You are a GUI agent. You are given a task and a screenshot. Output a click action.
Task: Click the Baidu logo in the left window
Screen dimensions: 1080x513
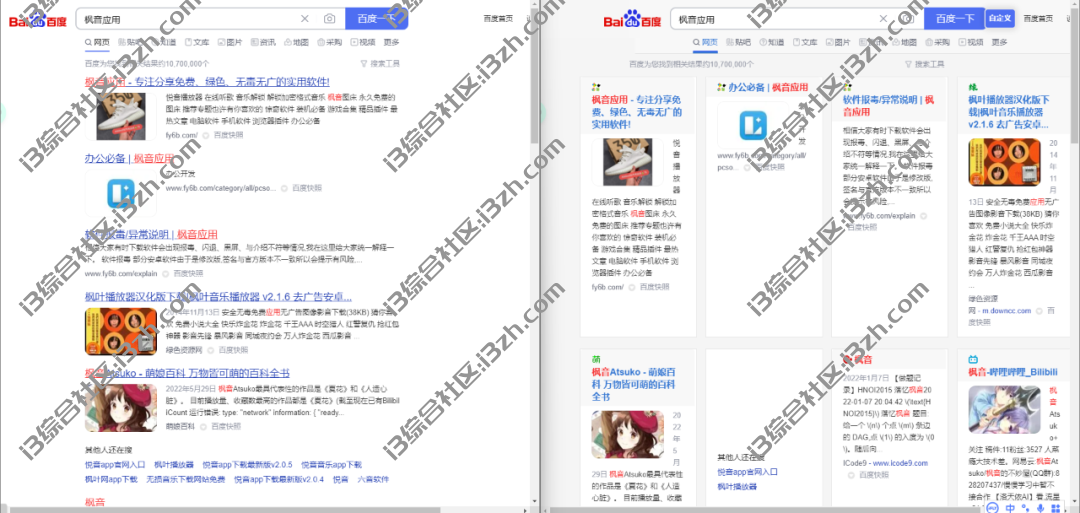[38, 21]
